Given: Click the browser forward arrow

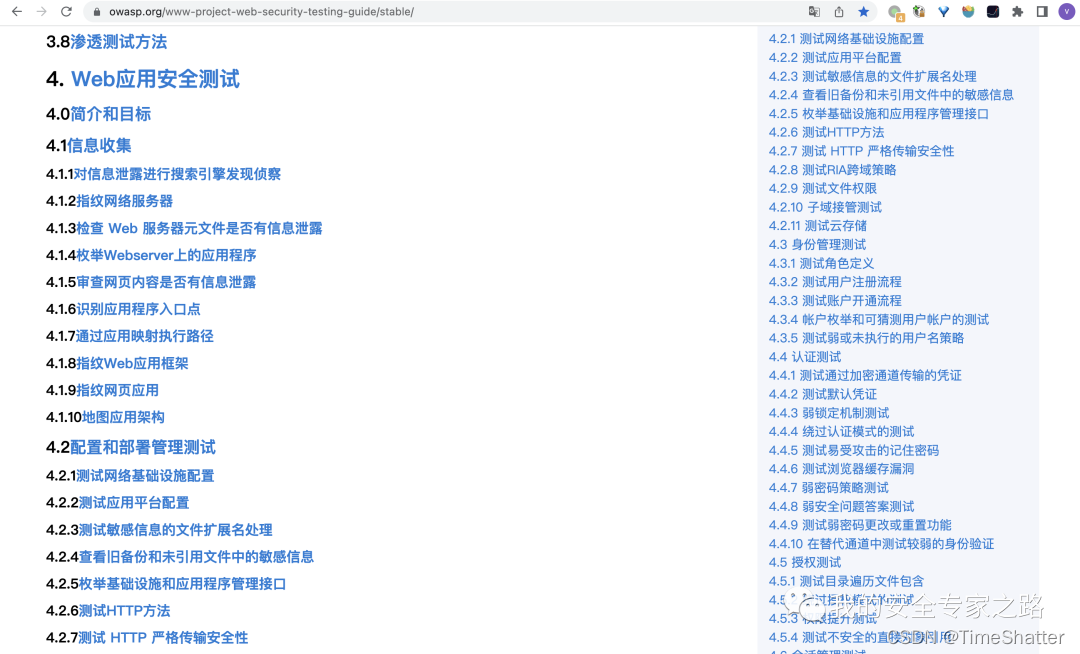Looking at the screenshot, I should [x=41, y=12].
